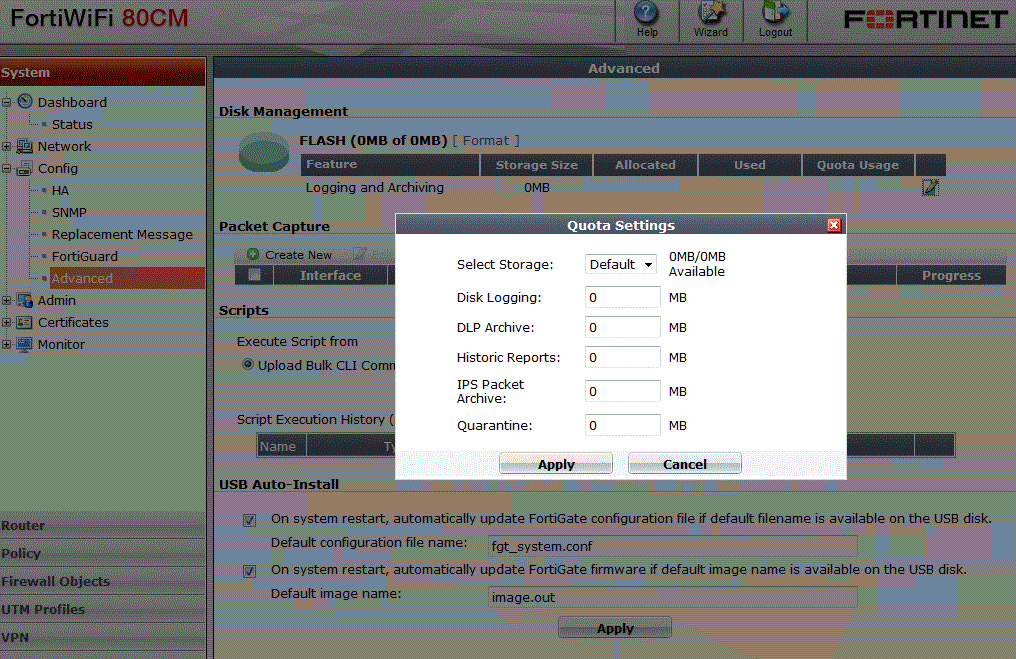Apply the Quota Settings
This screenshot has width=1016, height=659.
coord(555,464)
